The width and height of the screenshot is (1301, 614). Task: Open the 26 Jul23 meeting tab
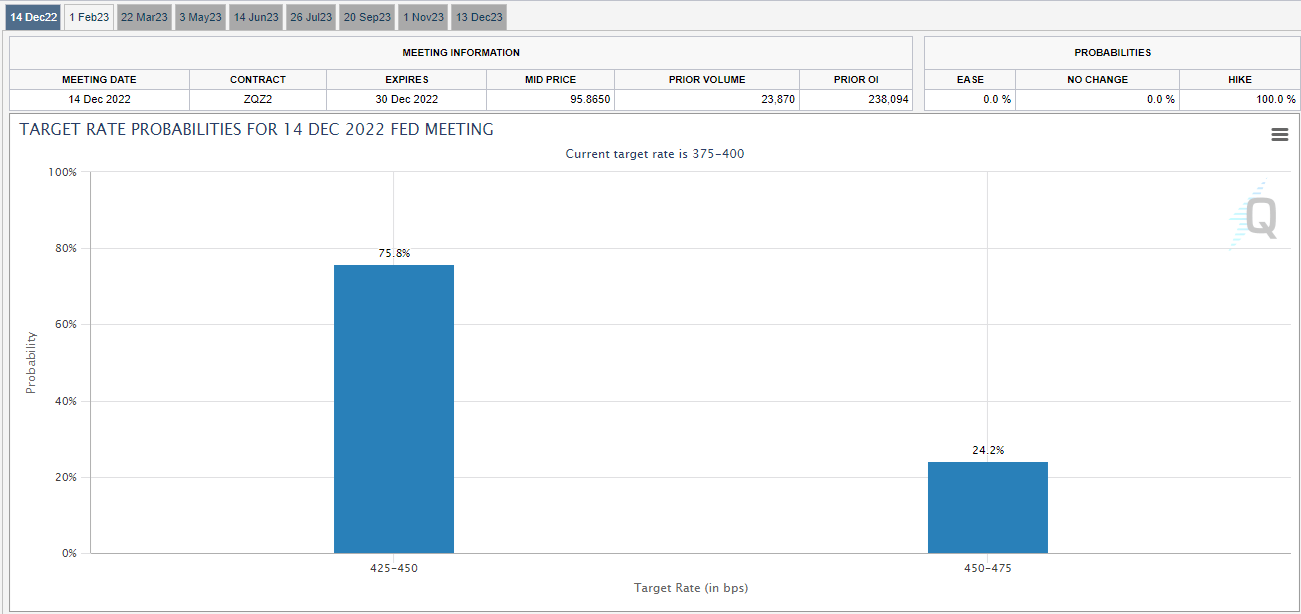click(x=311, y=17)
